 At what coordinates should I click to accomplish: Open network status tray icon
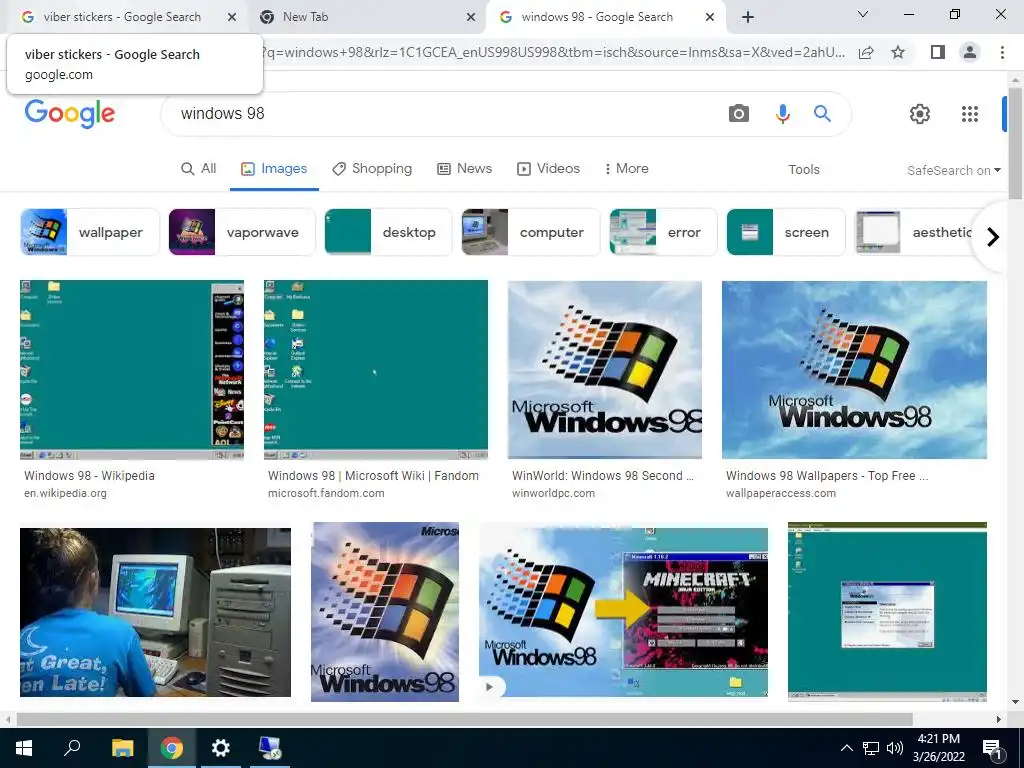[871, 748]
